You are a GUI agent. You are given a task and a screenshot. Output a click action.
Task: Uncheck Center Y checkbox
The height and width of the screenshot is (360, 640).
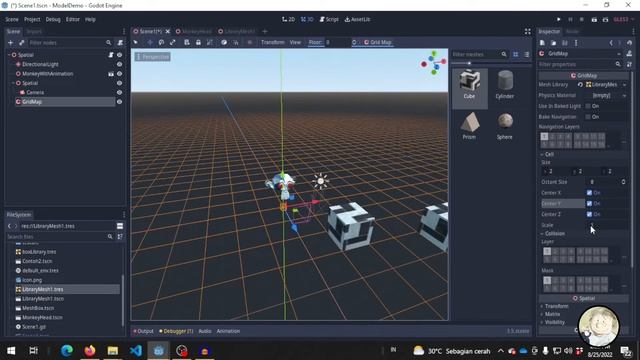pyautogui.click(x=589, y=203)
